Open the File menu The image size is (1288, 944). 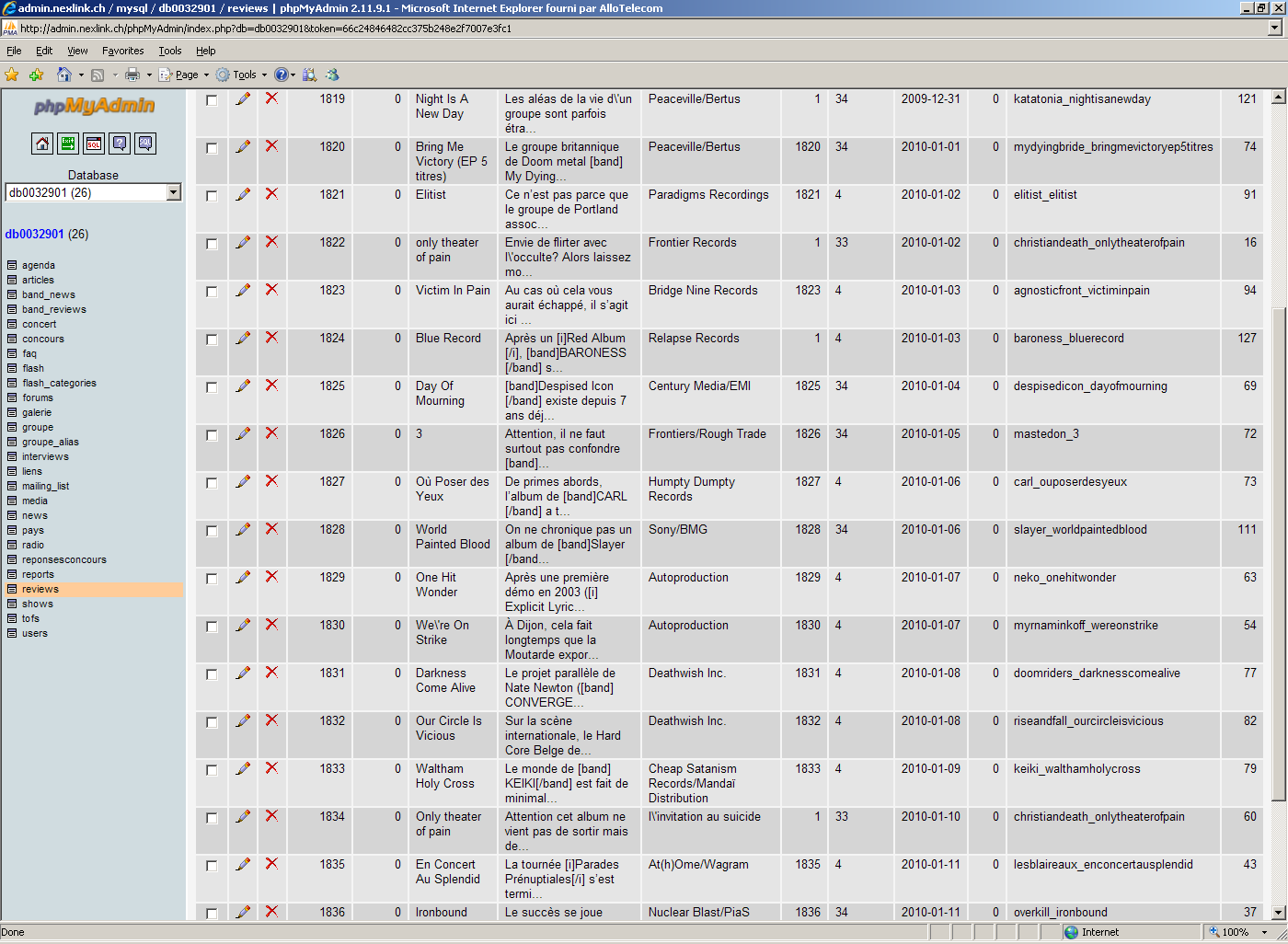click(x=14, y=51)
